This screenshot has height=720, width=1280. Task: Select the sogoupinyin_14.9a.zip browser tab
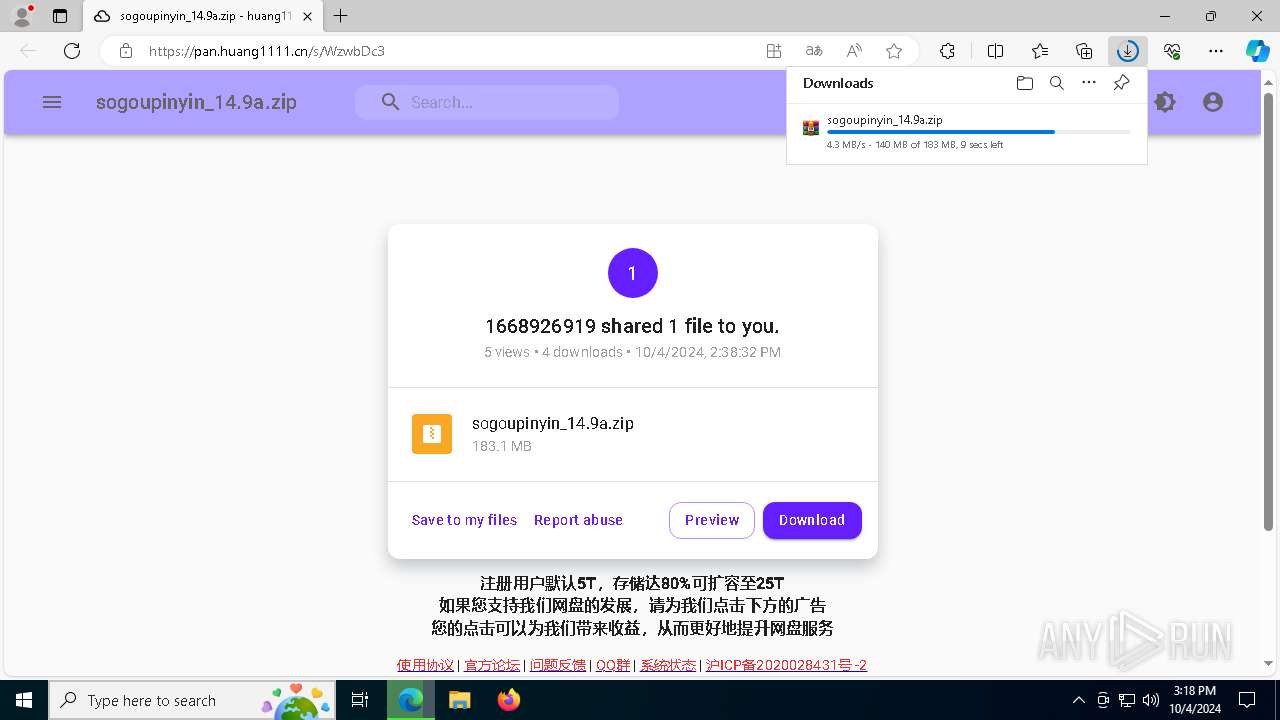[x=204, y=16]
